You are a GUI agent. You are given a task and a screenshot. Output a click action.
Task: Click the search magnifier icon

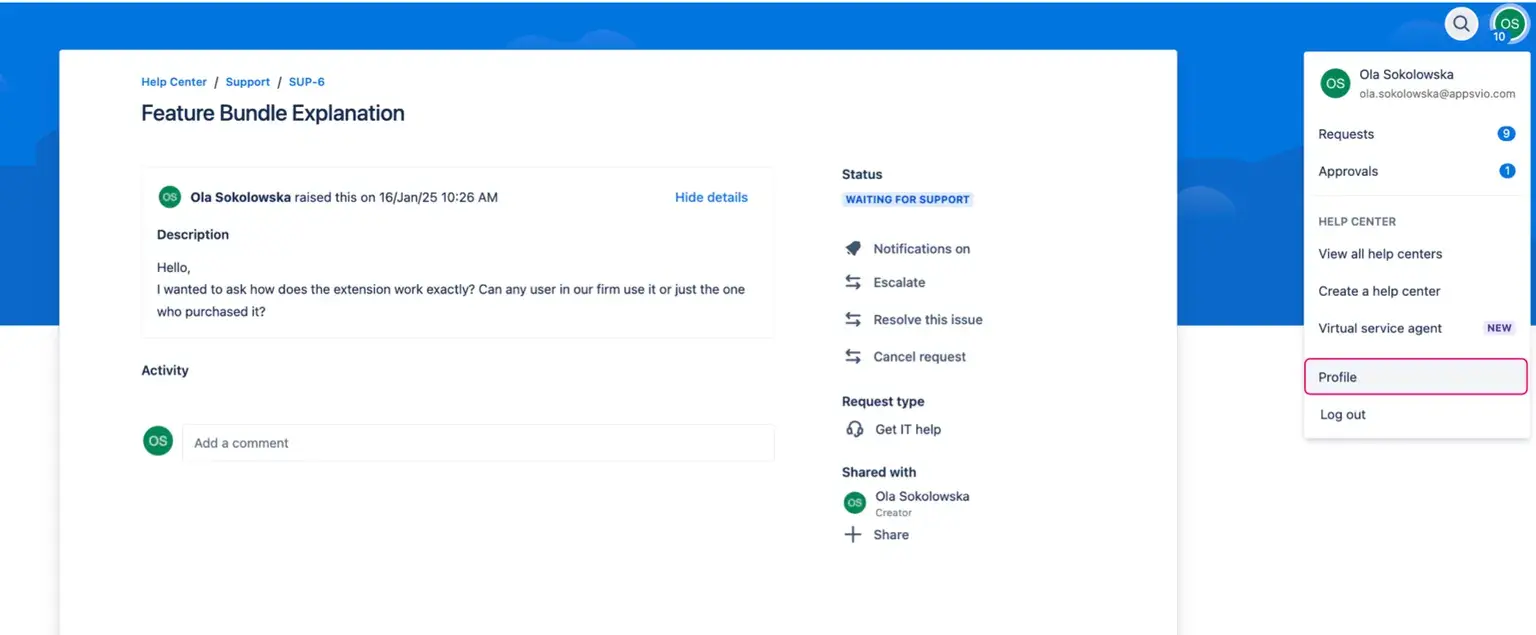click(1461, 24)
